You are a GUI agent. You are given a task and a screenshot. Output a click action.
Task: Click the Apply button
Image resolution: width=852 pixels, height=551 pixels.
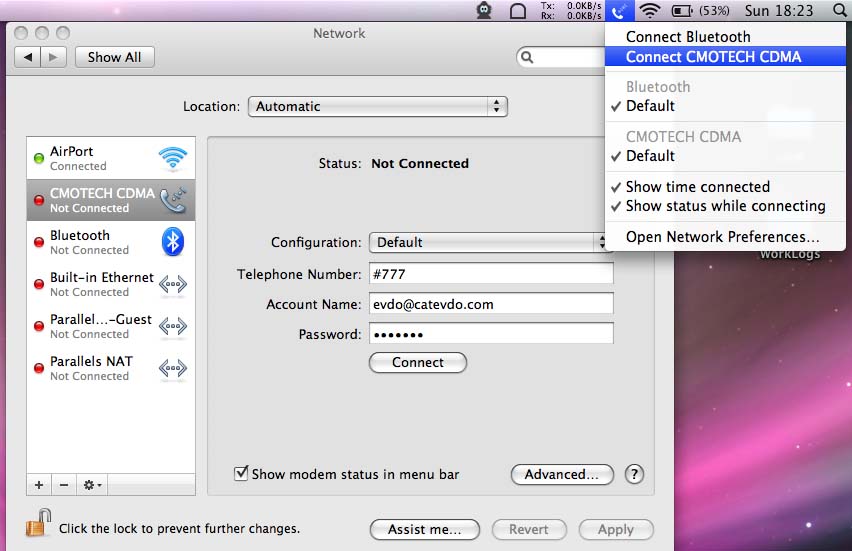[616, 529]
